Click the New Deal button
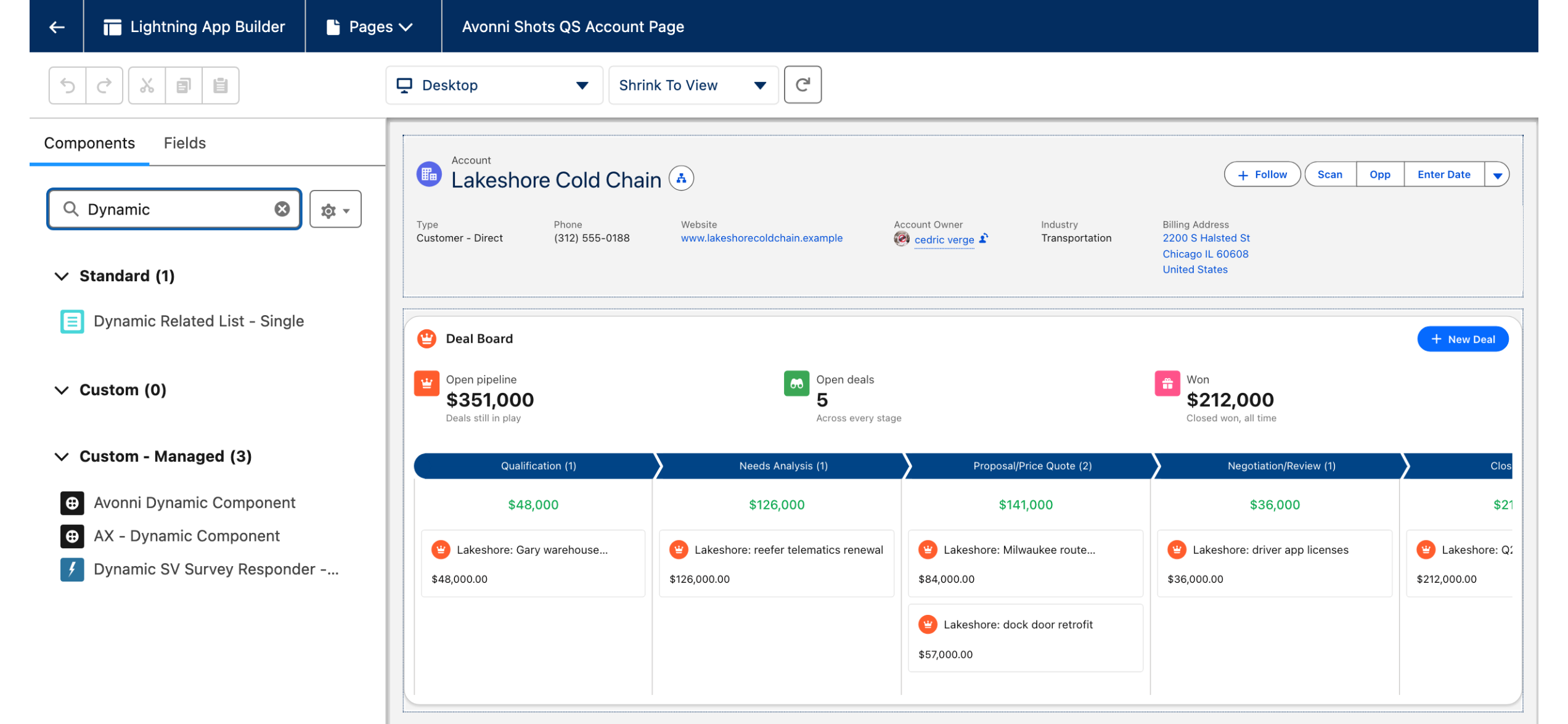1568x724 pixels. (1463, 339)
